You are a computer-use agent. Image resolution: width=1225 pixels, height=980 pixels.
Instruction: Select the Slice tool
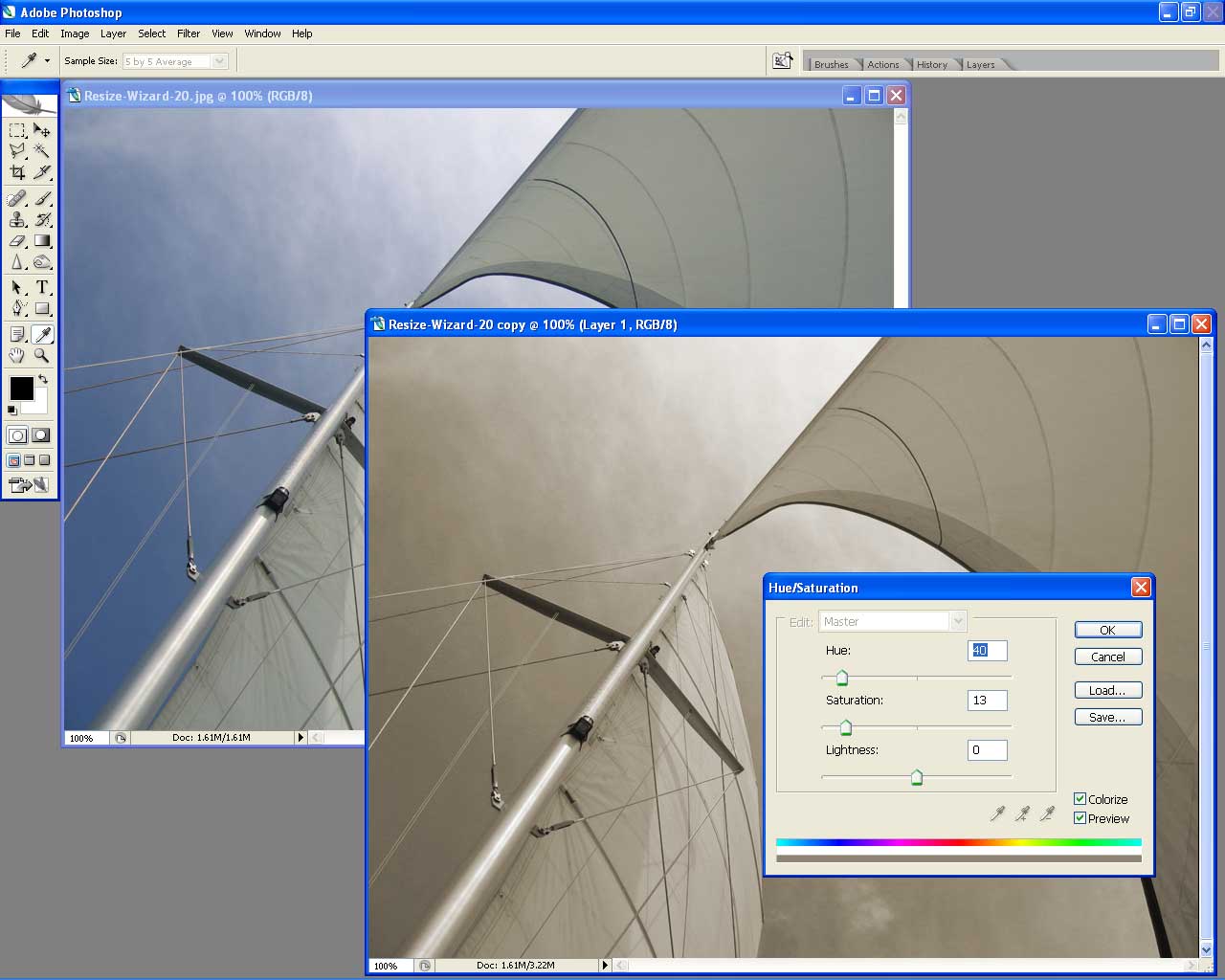point(42,172)
